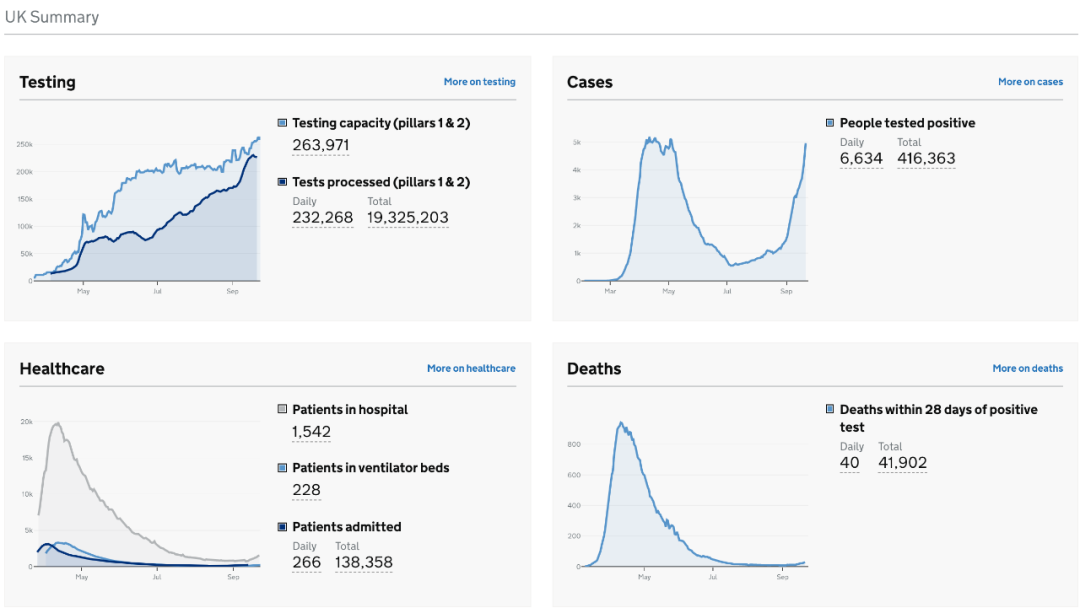
Task: Click total positive cases value 416,363
Action: (x=926, y=159)
